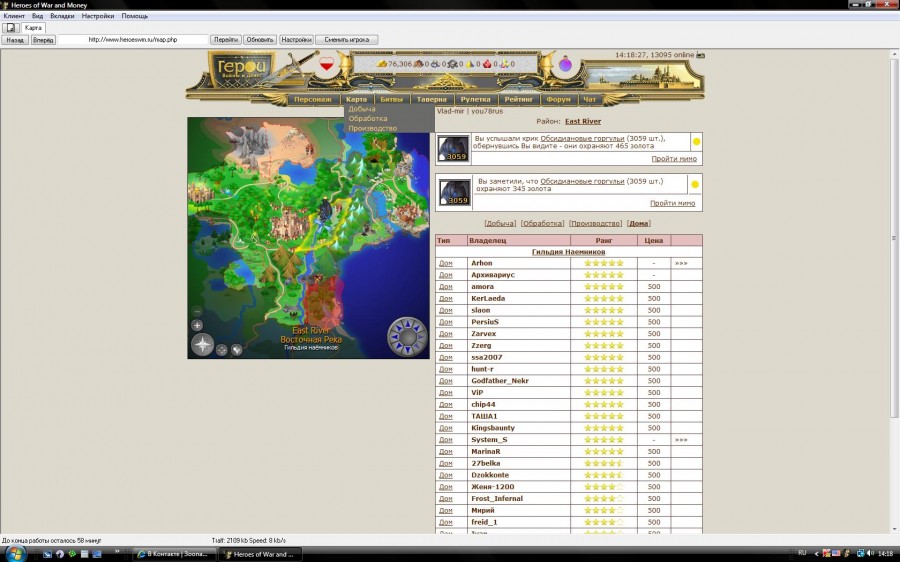The image size is (900, 562).
Task: Zoom out the map with minus button
Action: coord(197,312)
